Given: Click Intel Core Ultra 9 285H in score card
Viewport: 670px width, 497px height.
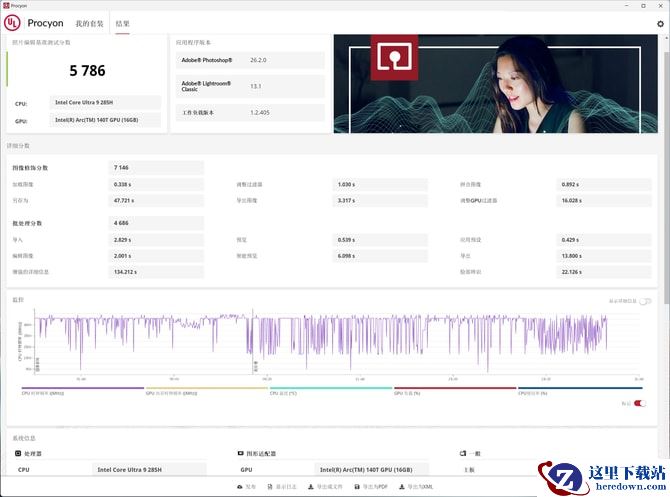Looking at the screenshot, I should click(x=105, y=103).
